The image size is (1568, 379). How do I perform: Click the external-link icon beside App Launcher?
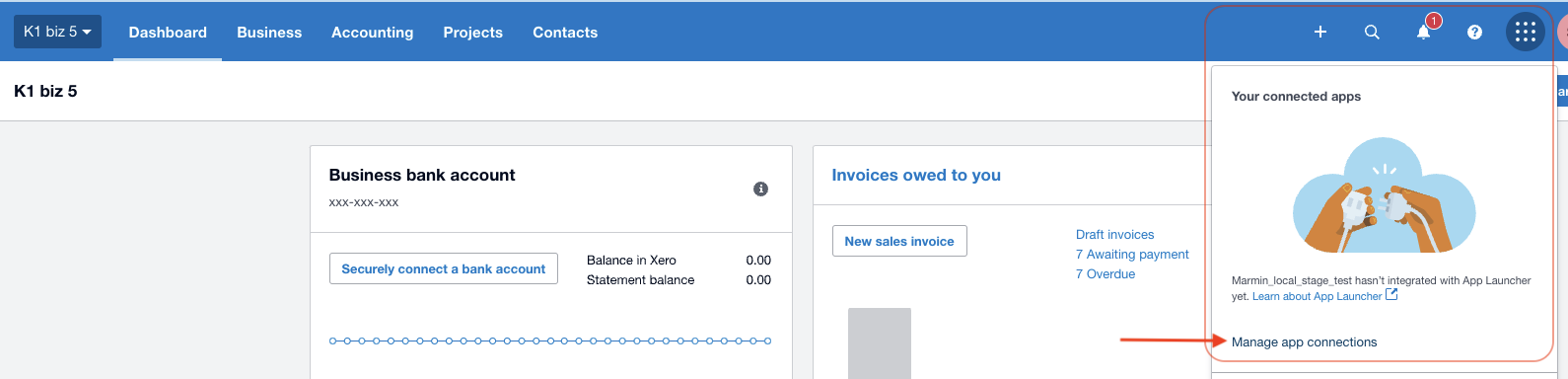pos(1391,294)
